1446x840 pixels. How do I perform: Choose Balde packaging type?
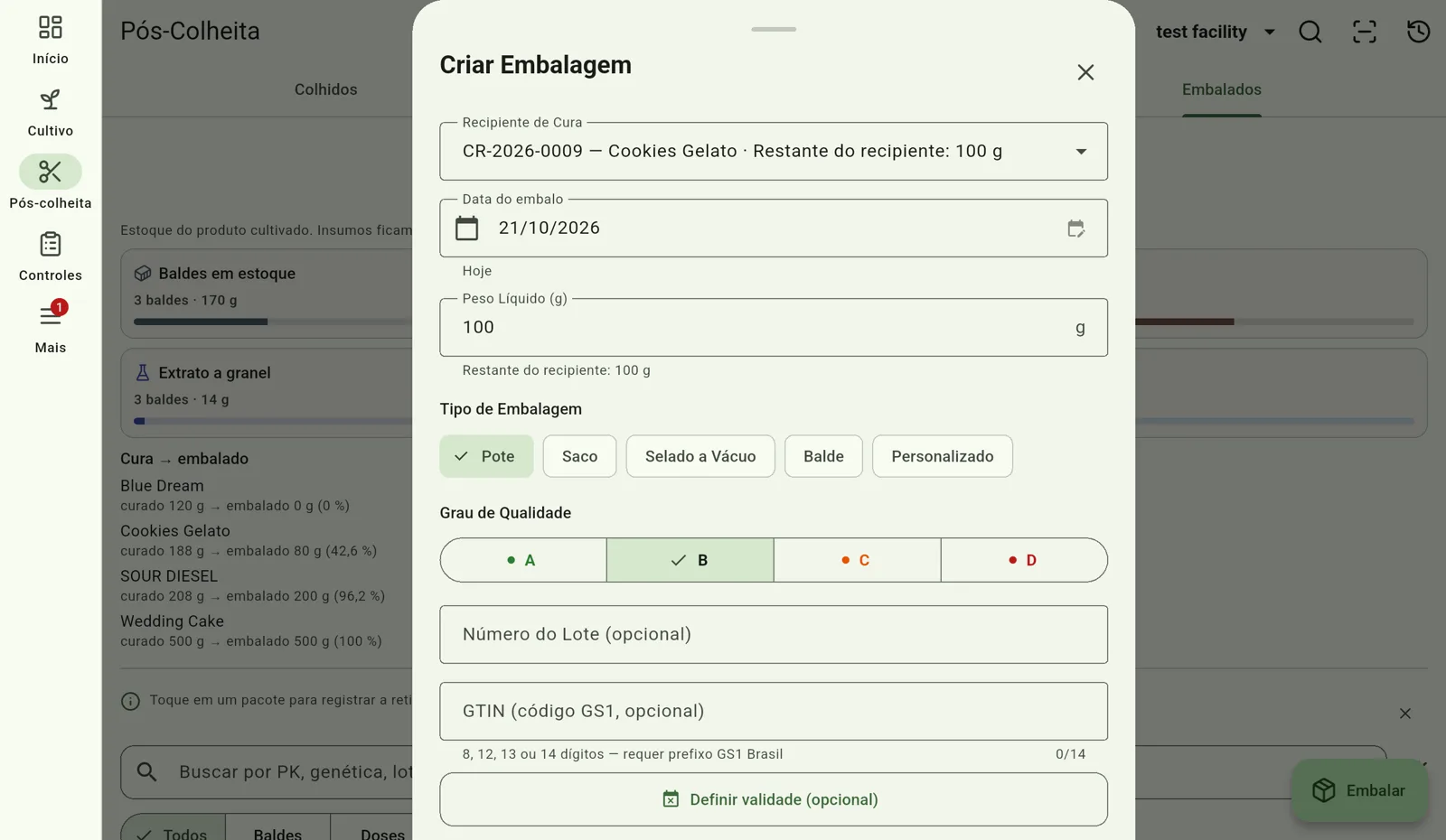(823, 456)
